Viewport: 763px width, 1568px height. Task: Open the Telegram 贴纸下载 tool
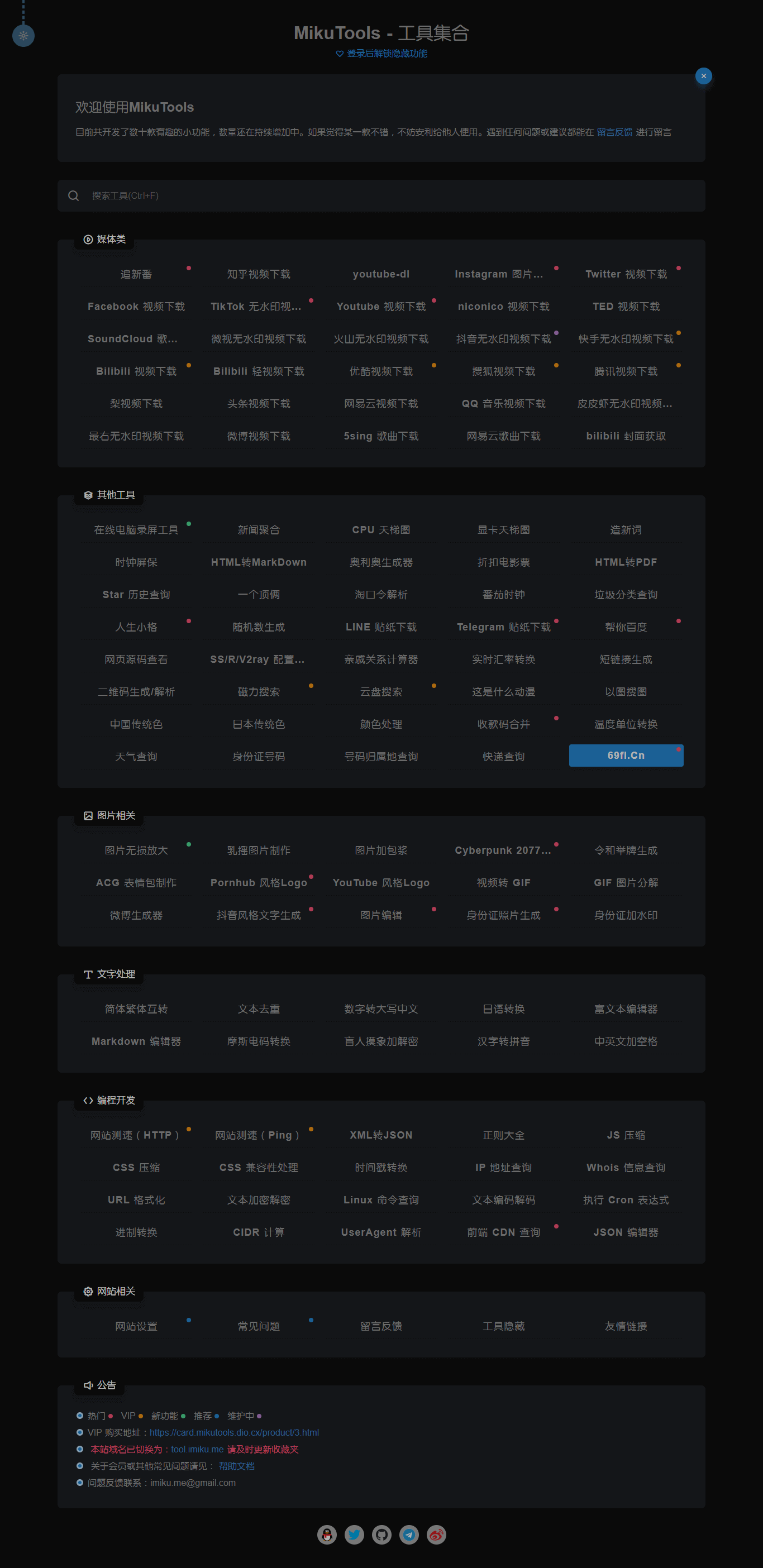coord(504,627)
